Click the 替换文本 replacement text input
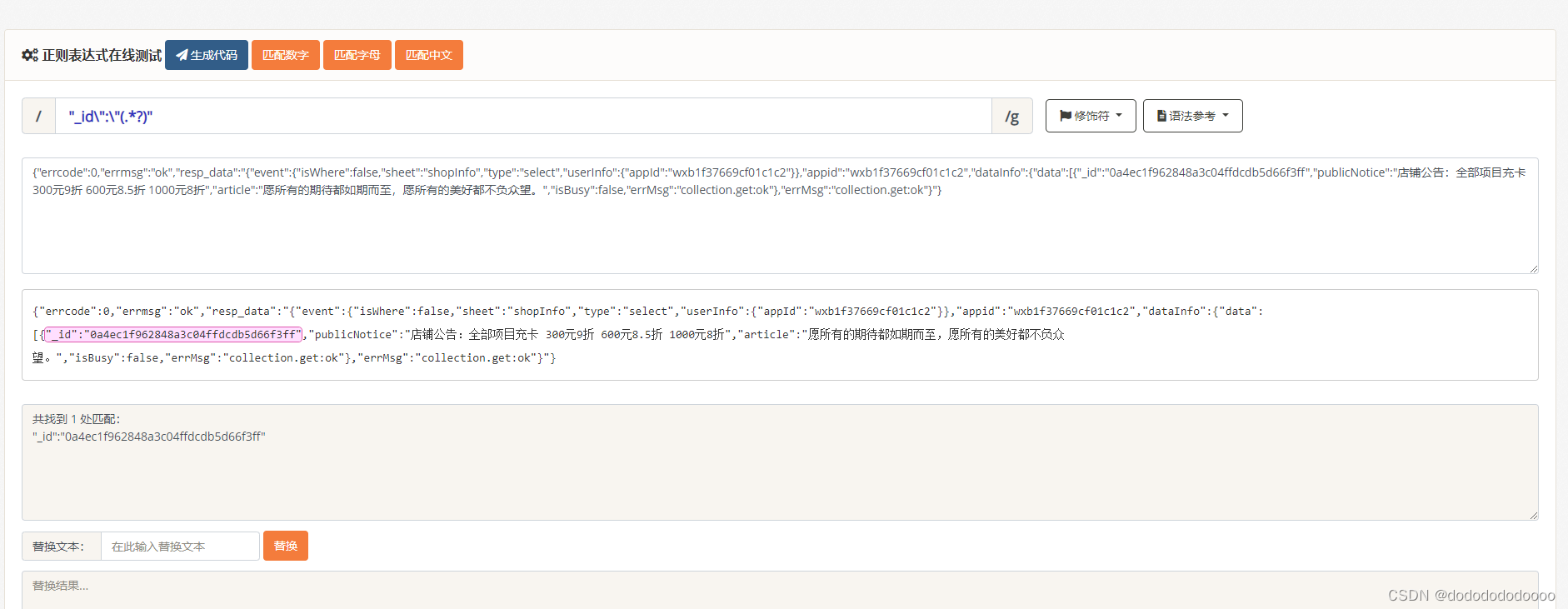This screenshot has height=609, width=1568. pos(180,547)
